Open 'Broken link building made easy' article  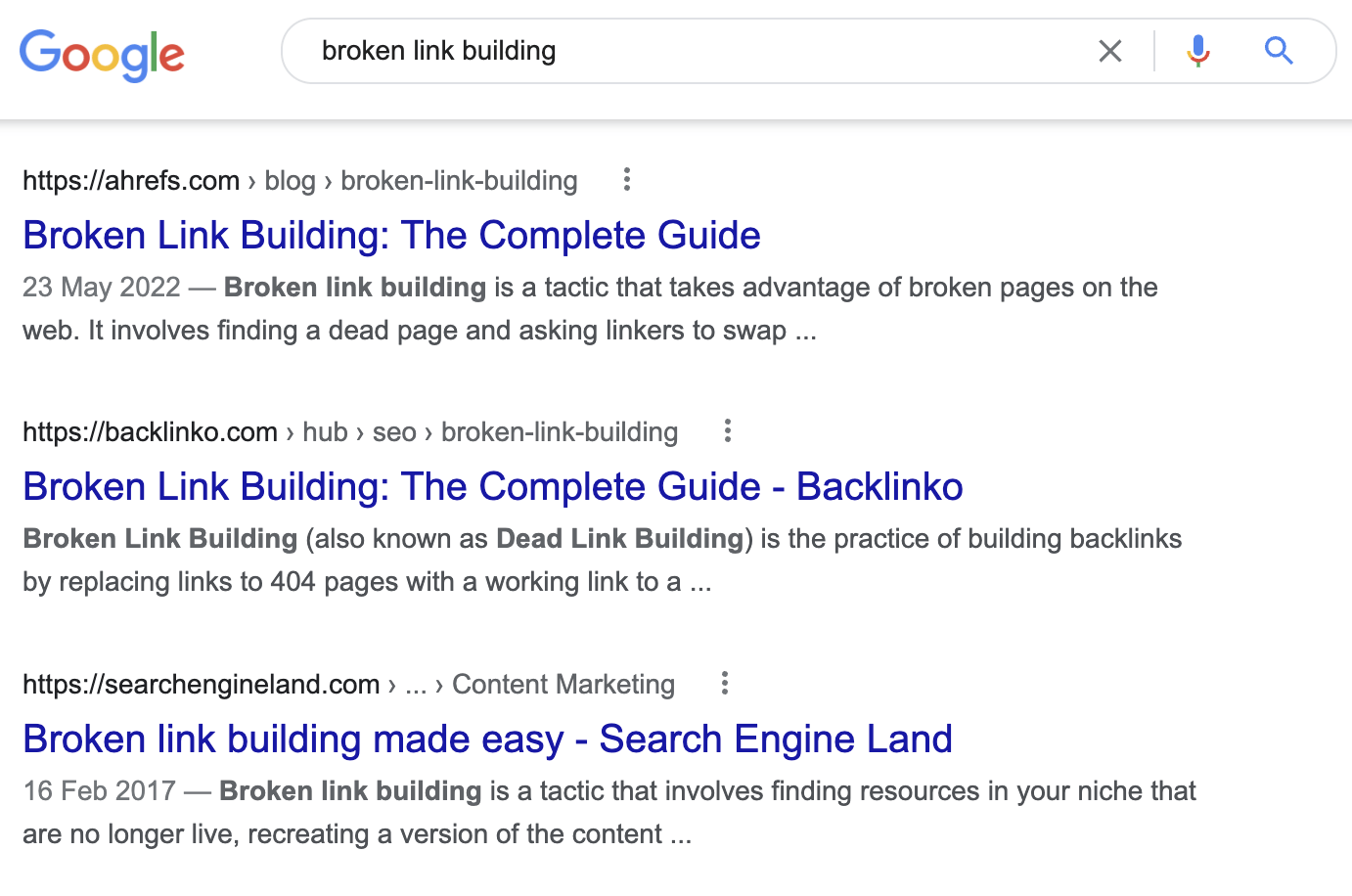tap(487, 739)
